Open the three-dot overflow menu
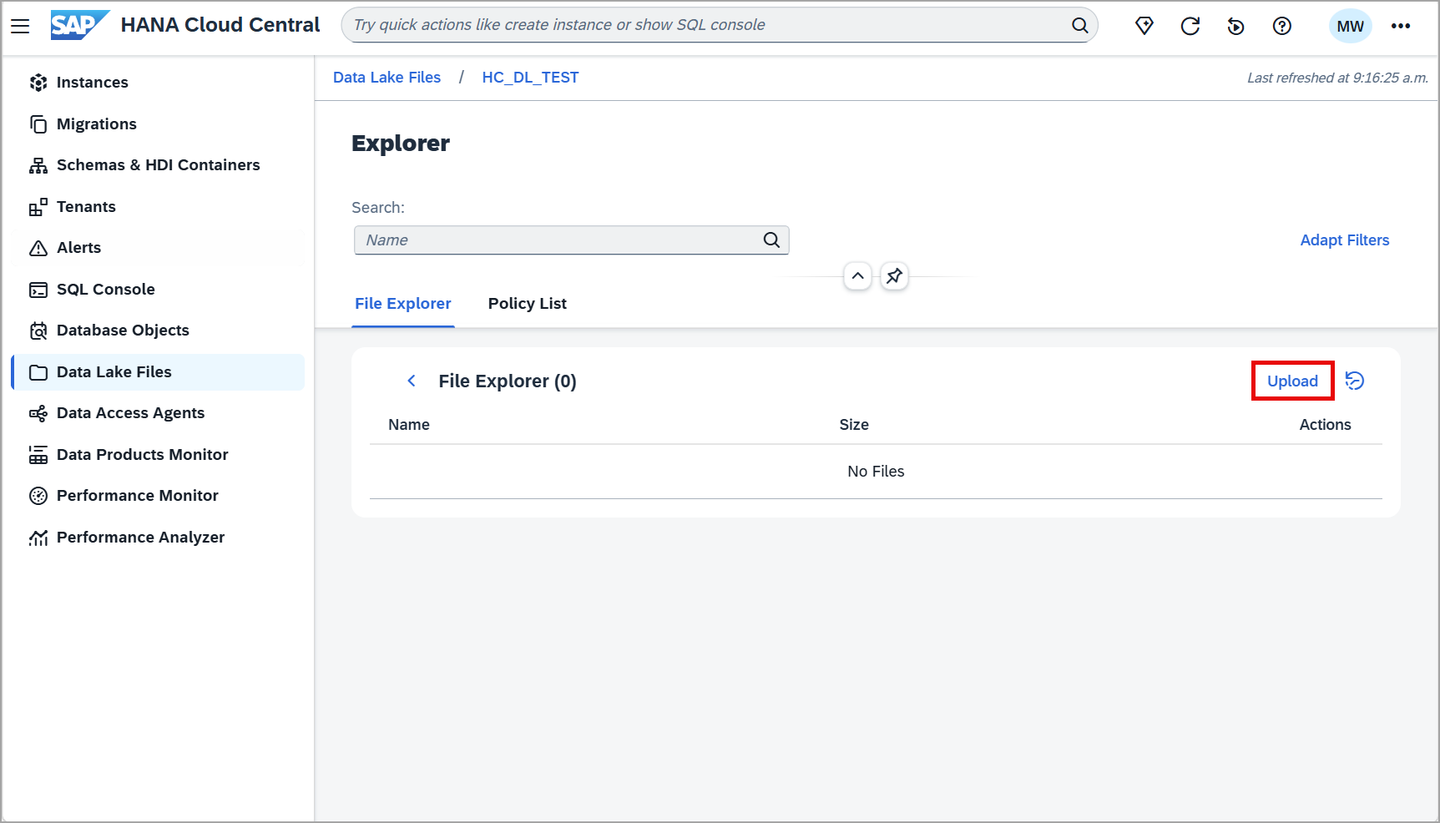This screenshot has width=1440, height=823. 1400,26
